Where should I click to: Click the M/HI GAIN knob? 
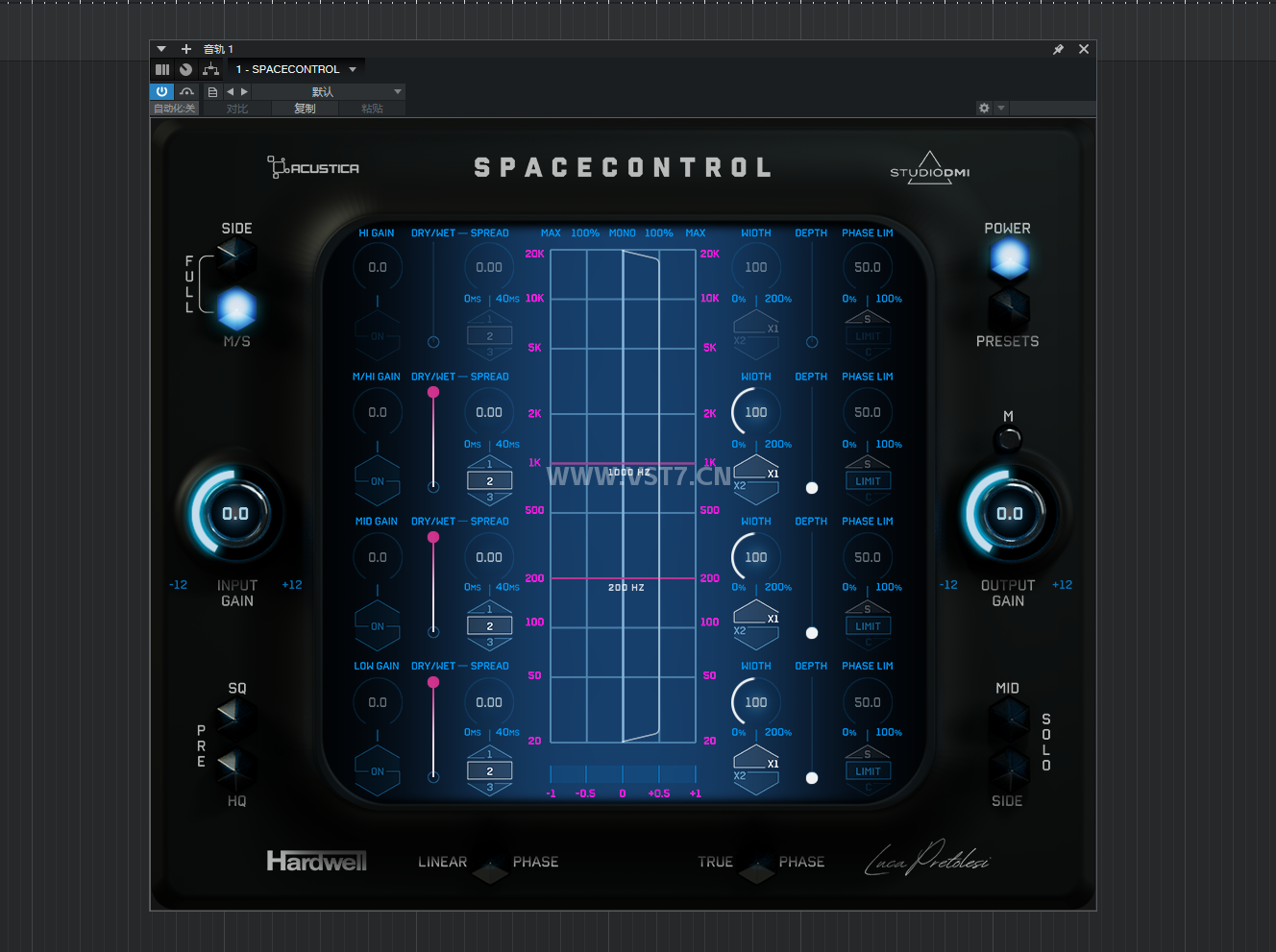click(378, 412)
